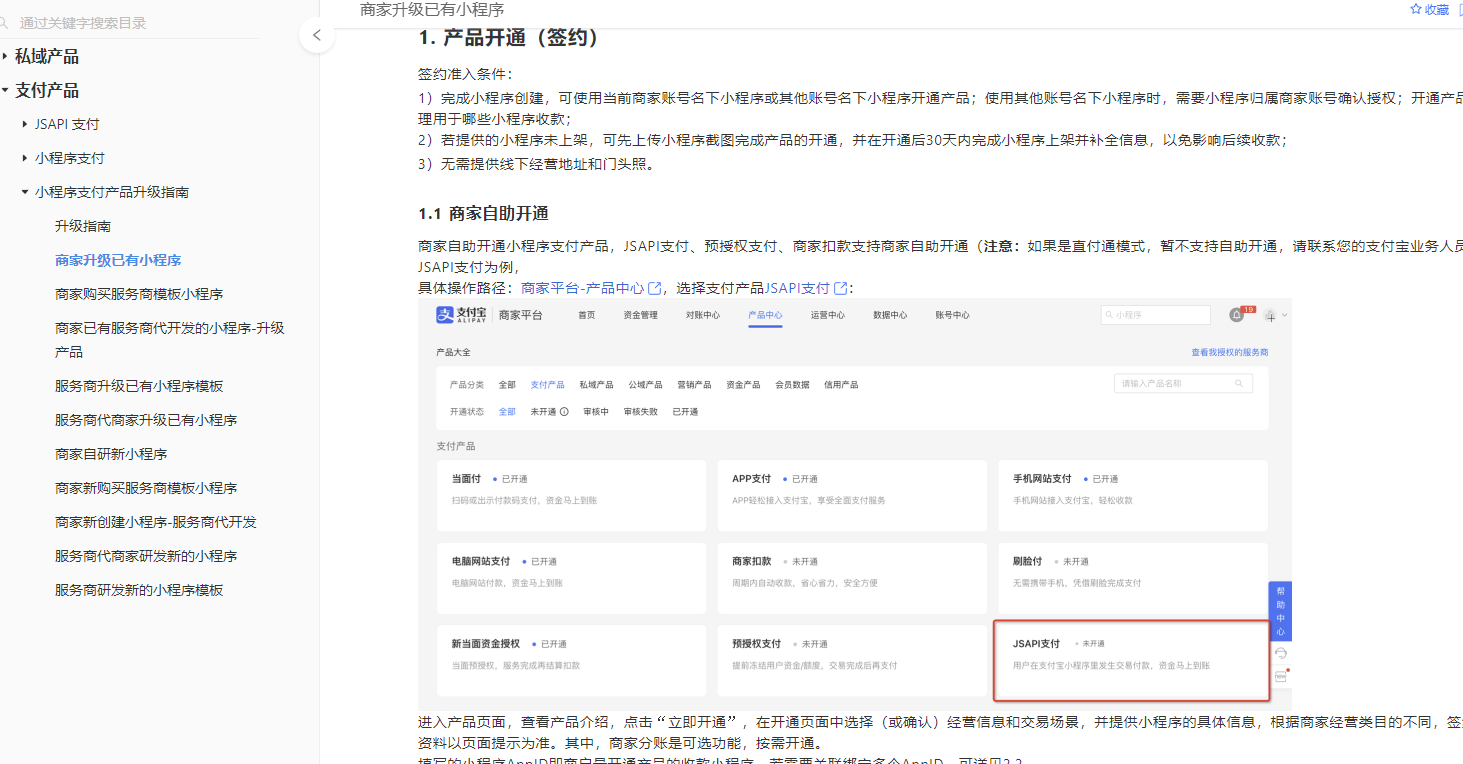Select 私域产品 in the sidebar
Image resolution: width=1463 pixels, height=764 pixels.
(x=47, y=57)
